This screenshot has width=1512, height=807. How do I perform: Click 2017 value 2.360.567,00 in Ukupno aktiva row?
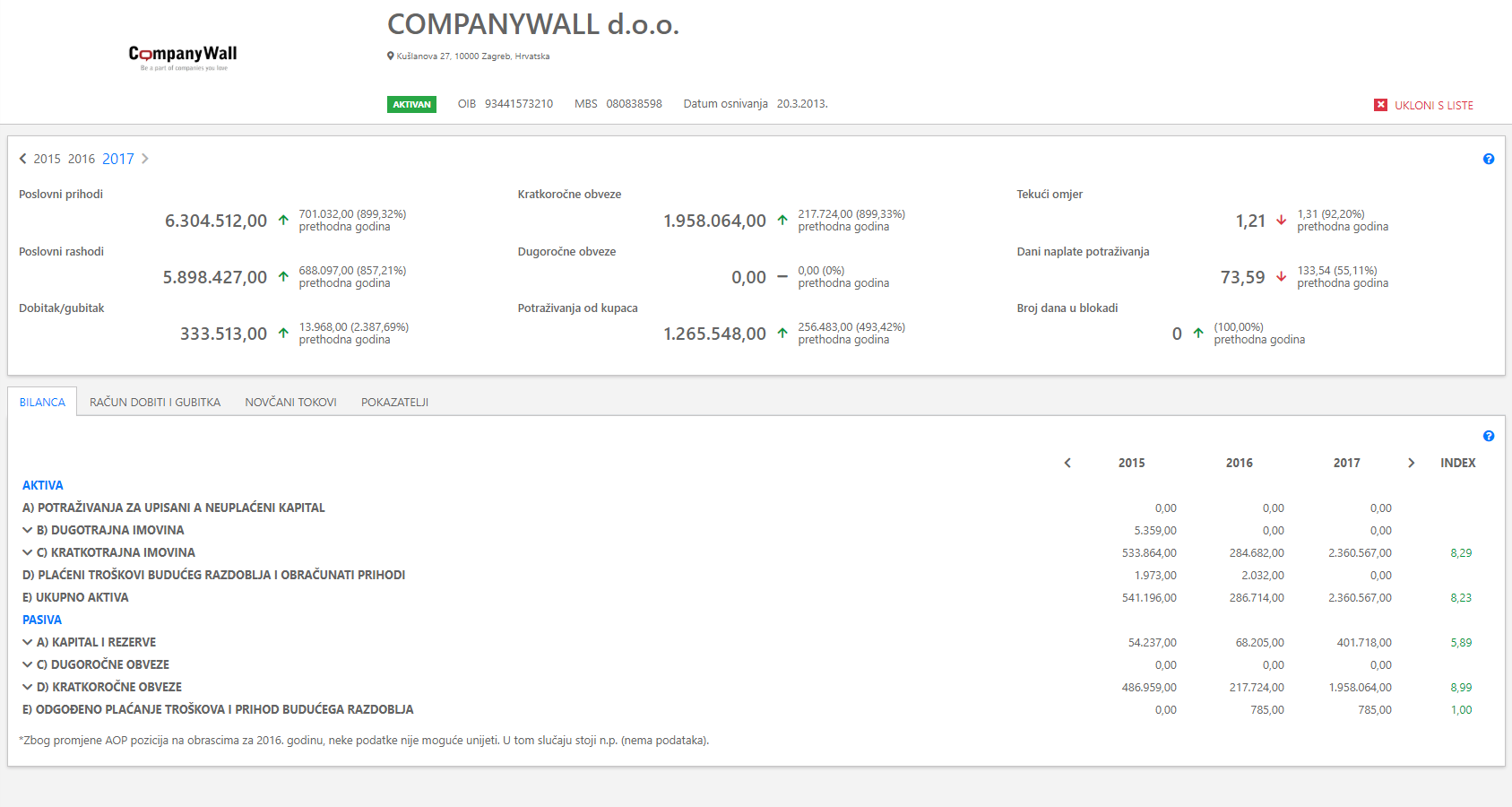(1361, 598)
